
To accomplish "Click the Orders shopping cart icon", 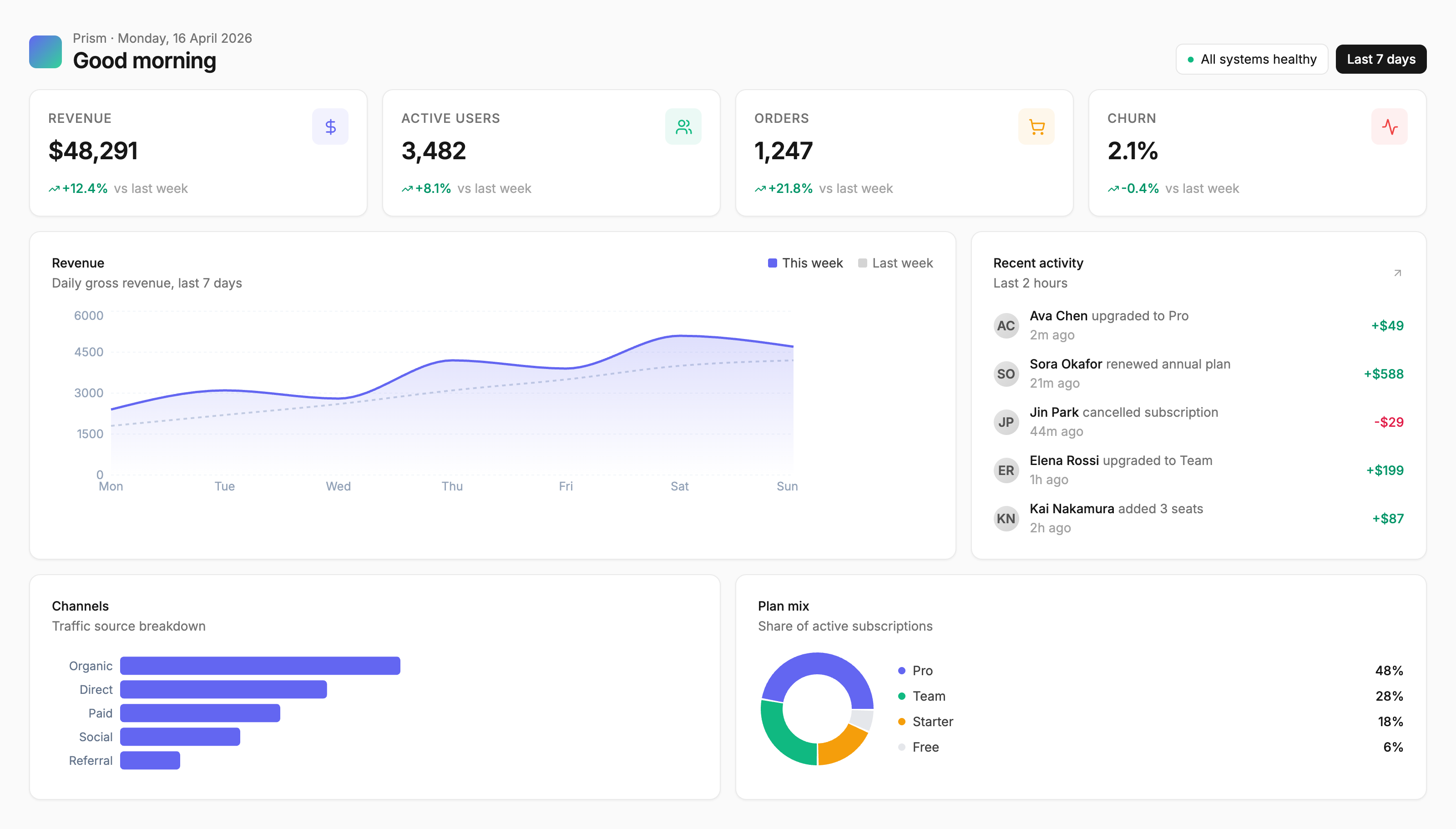I will click(x=1036, y=126).
